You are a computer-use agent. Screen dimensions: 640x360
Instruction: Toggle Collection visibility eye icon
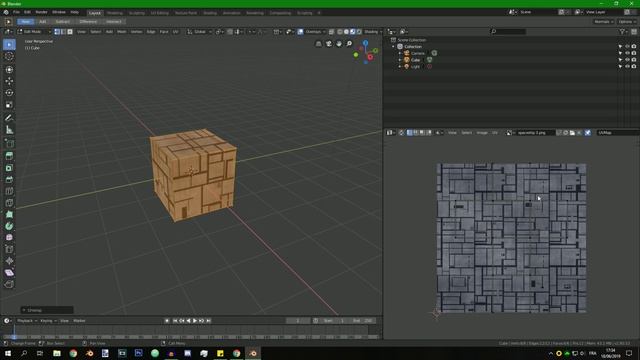(627, 47)
